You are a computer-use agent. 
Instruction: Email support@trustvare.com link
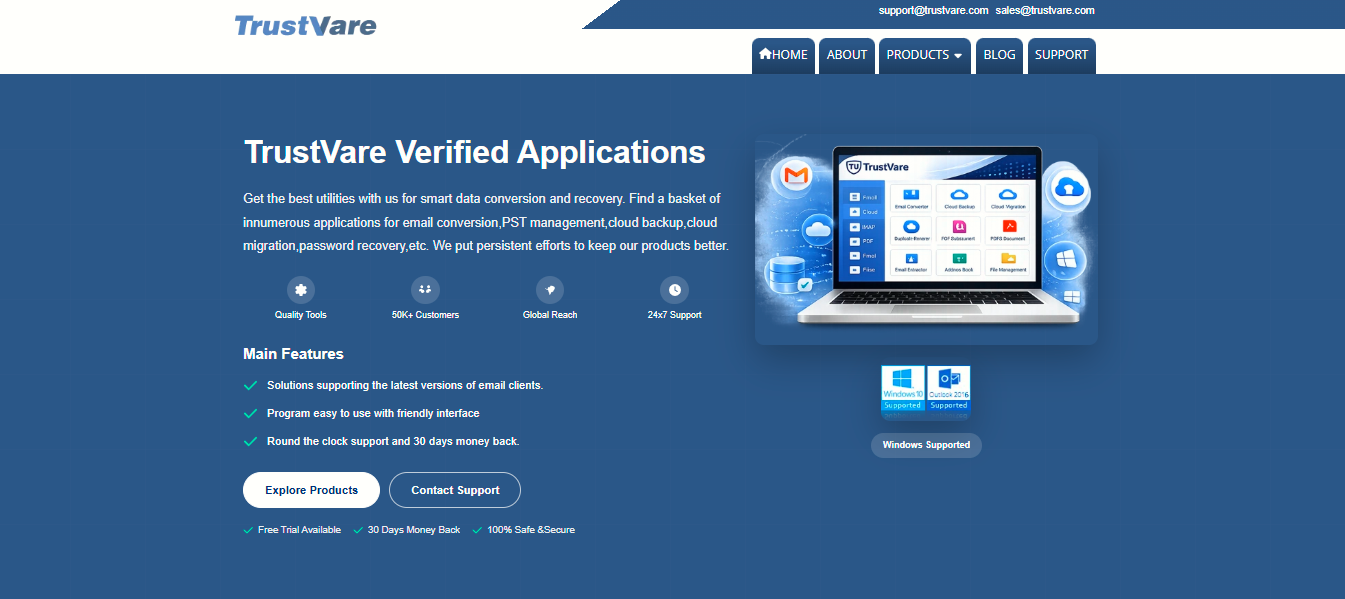coord(933,10)
